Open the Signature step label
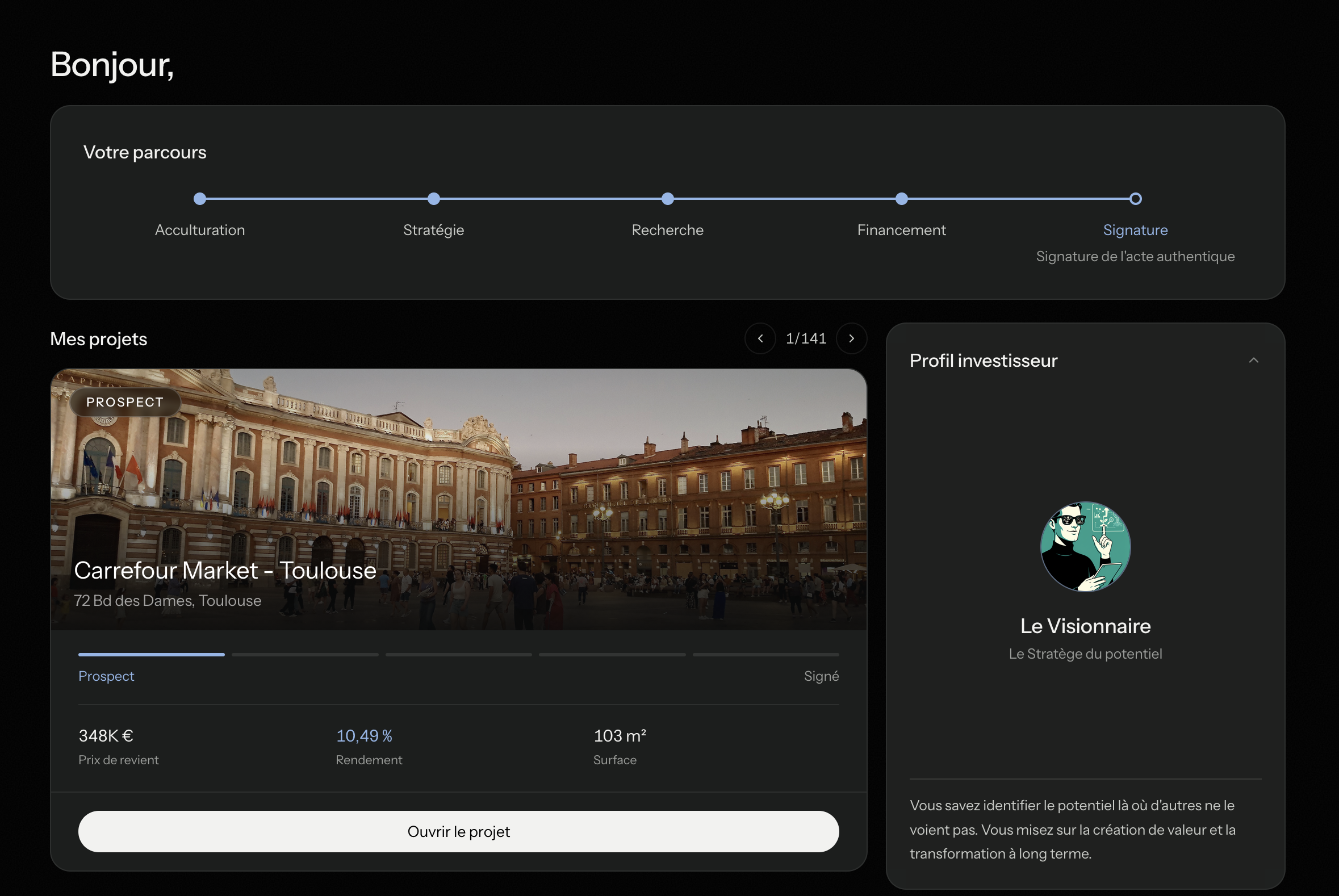 (1136, 230)
